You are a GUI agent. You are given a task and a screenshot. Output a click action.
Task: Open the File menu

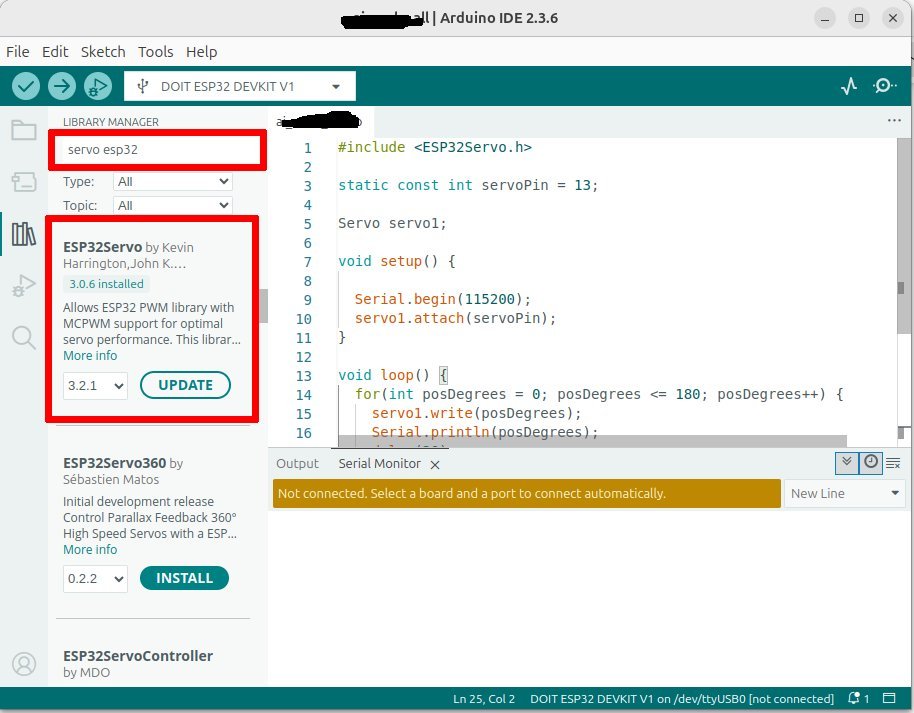tap(17, 52)
